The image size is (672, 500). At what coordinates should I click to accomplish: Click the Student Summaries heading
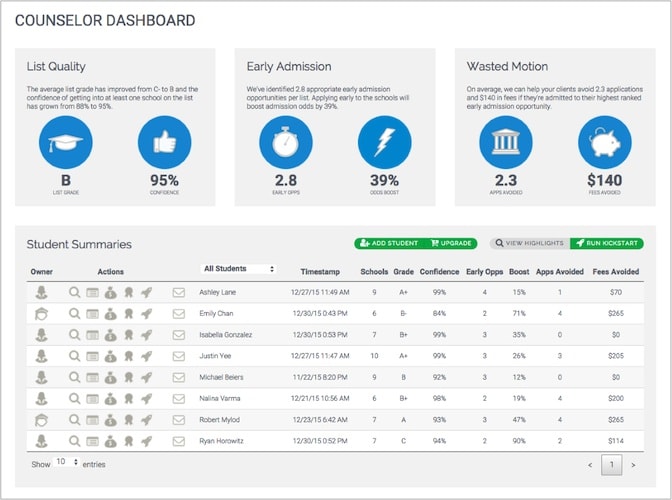point(79,244)
